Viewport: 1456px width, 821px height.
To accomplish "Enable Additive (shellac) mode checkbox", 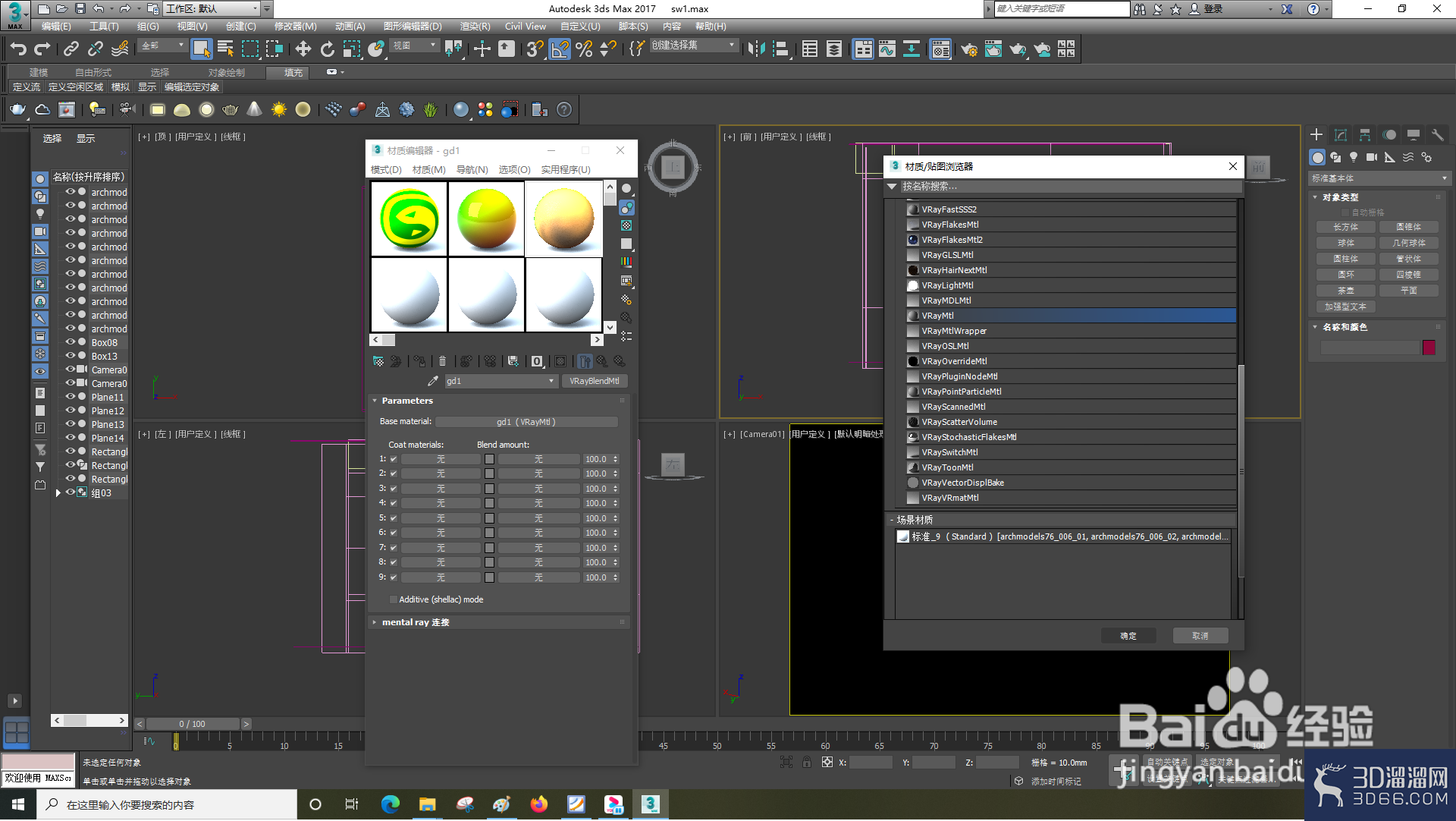I will point(394,599).
